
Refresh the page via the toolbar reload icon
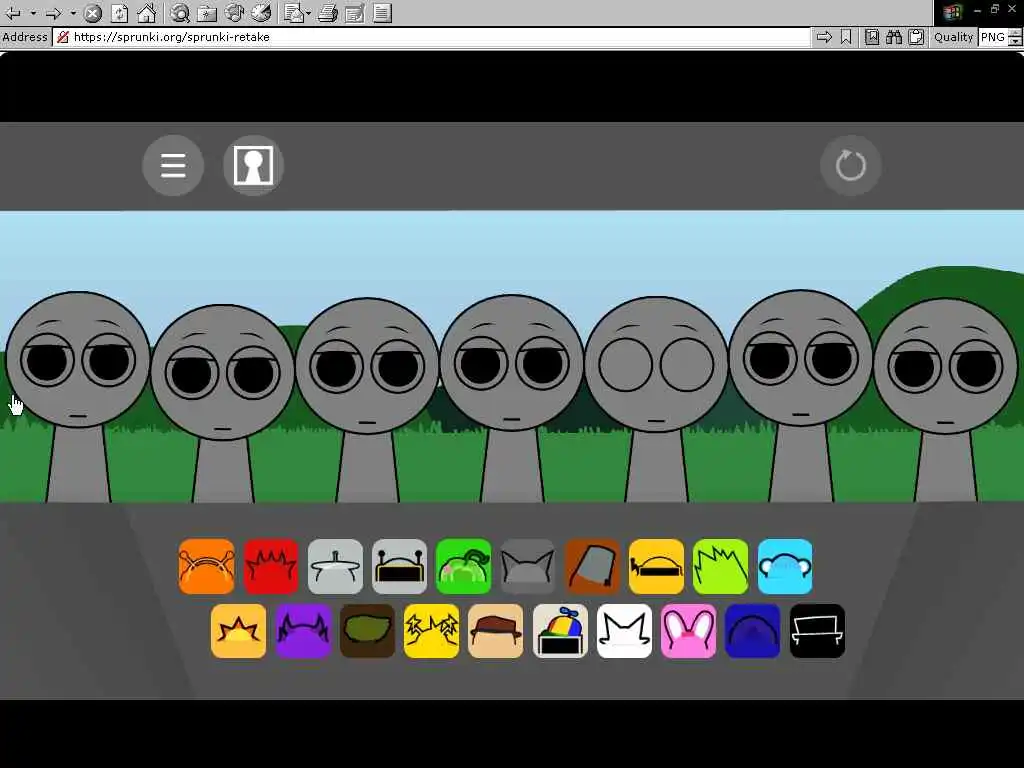(x=120, y=13)
